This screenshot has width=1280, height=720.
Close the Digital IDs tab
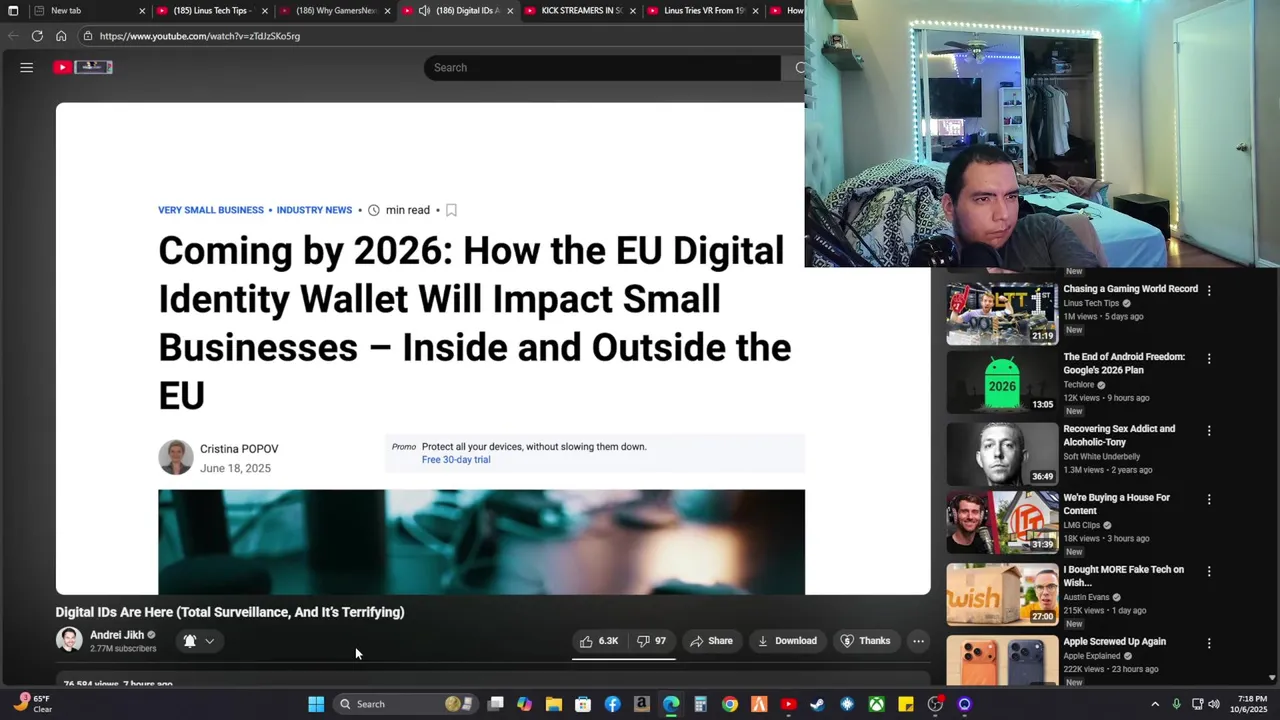point(510,11)
